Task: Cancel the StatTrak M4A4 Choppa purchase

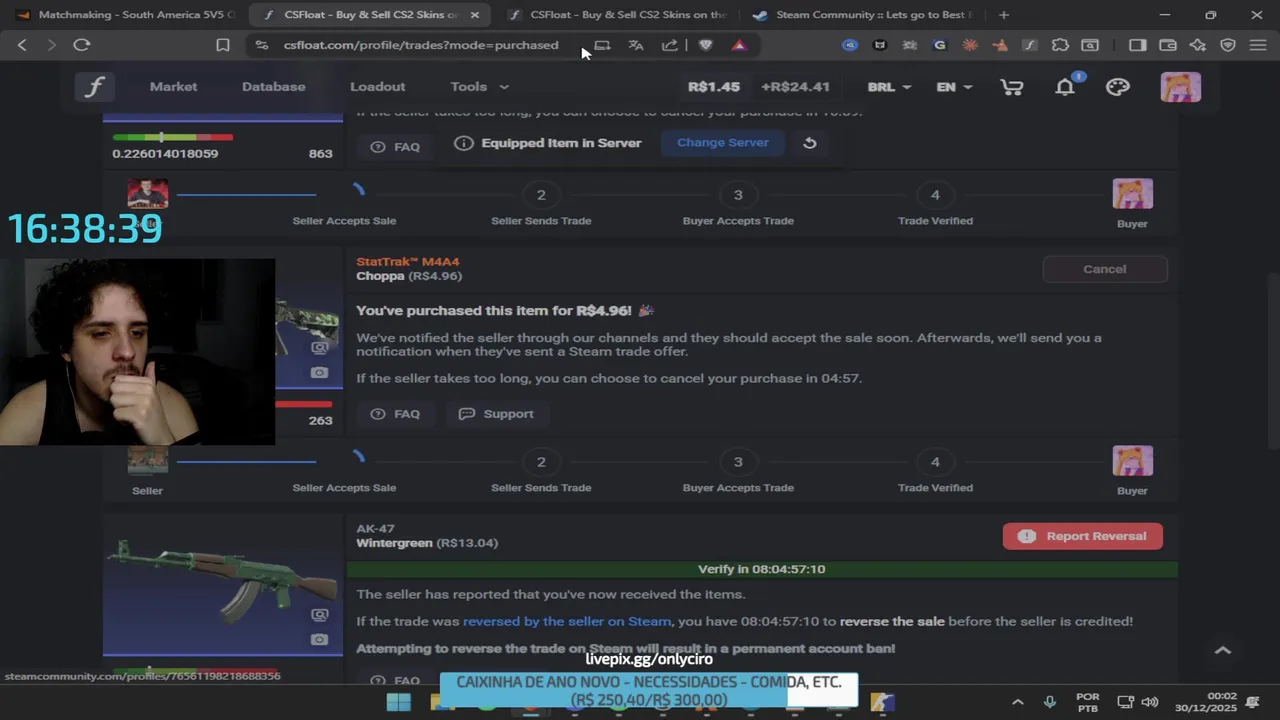Action: [x=1104, y=269]
